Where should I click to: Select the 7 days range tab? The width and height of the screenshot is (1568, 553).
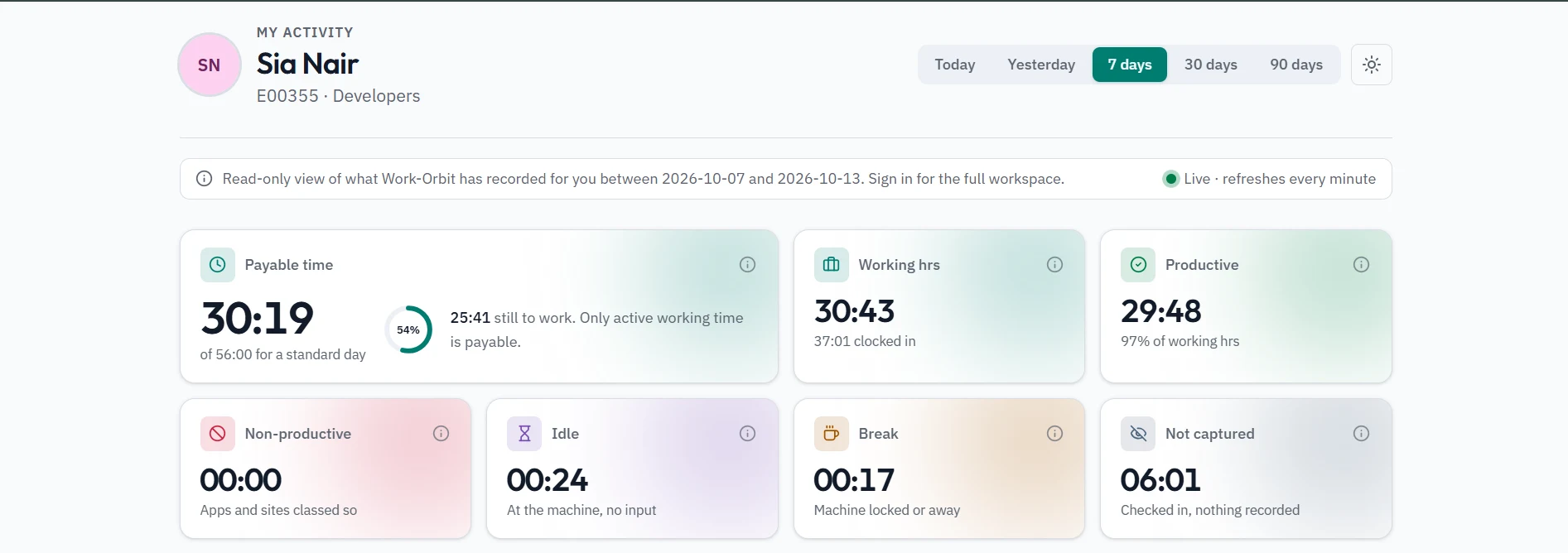tap(1130, 65)
